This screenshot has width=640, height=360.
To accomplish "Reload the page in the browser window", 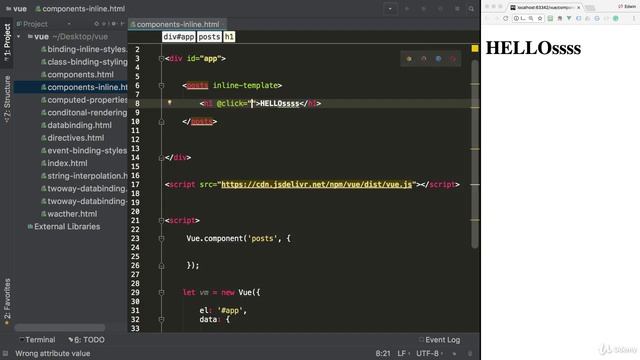I will click(x=505, y=18).
